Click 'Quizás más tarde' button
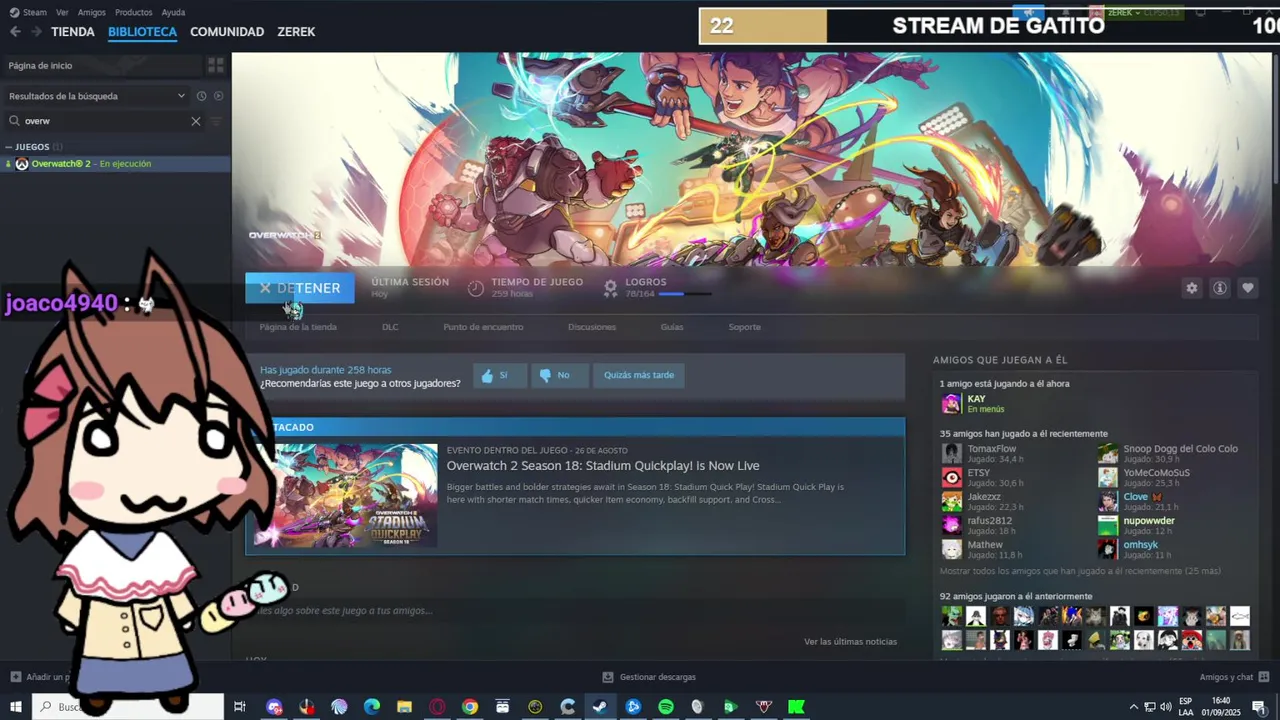This screenshot has width=1280, height=720. click(x=639, y=375)
